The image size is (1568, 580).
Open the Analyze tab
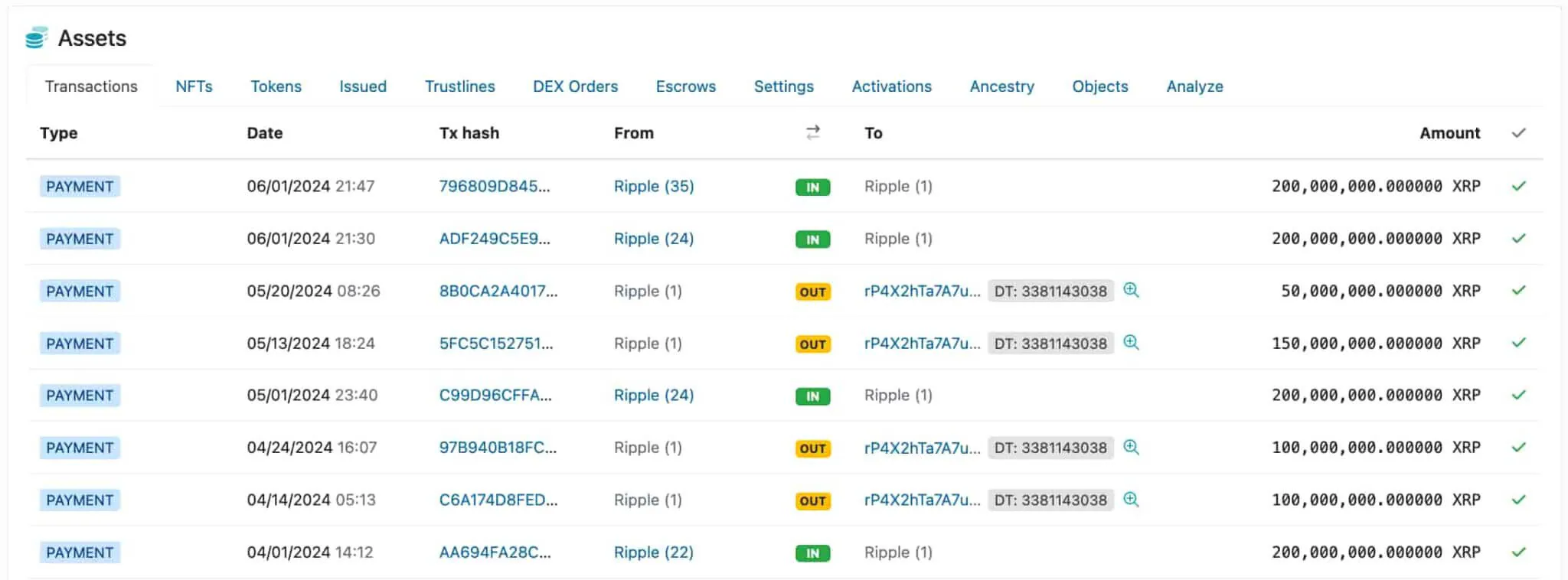pos(1194,86)
